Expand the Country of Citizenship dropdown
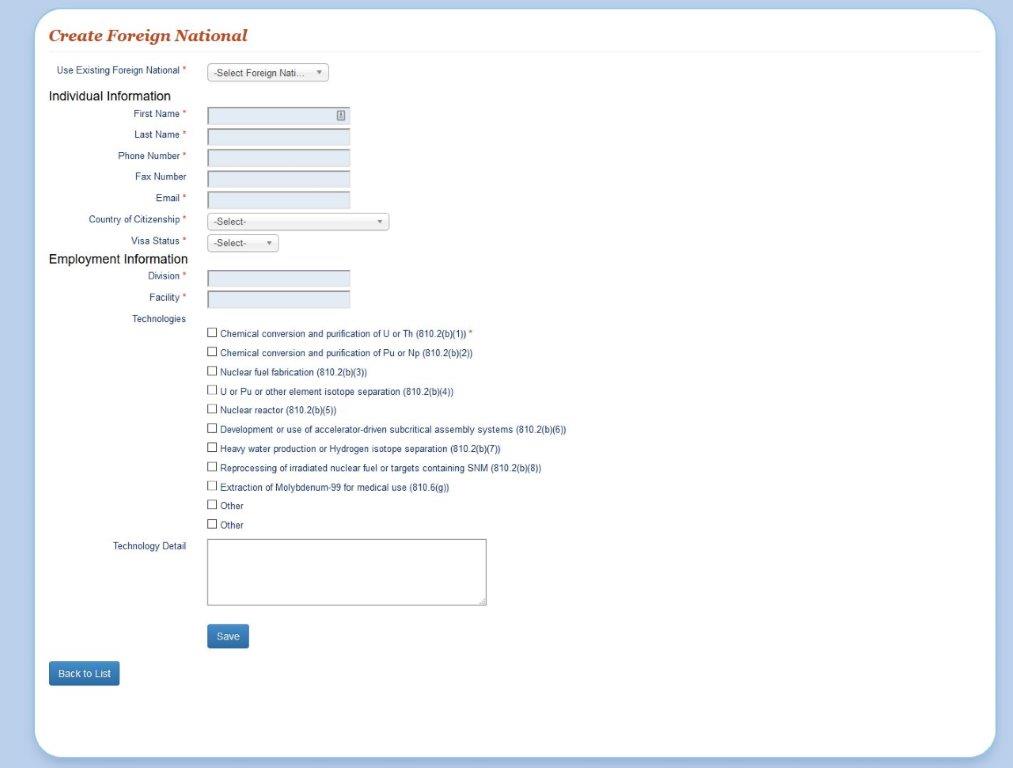This screenshot has width=1013, height=768. point(297,222)
